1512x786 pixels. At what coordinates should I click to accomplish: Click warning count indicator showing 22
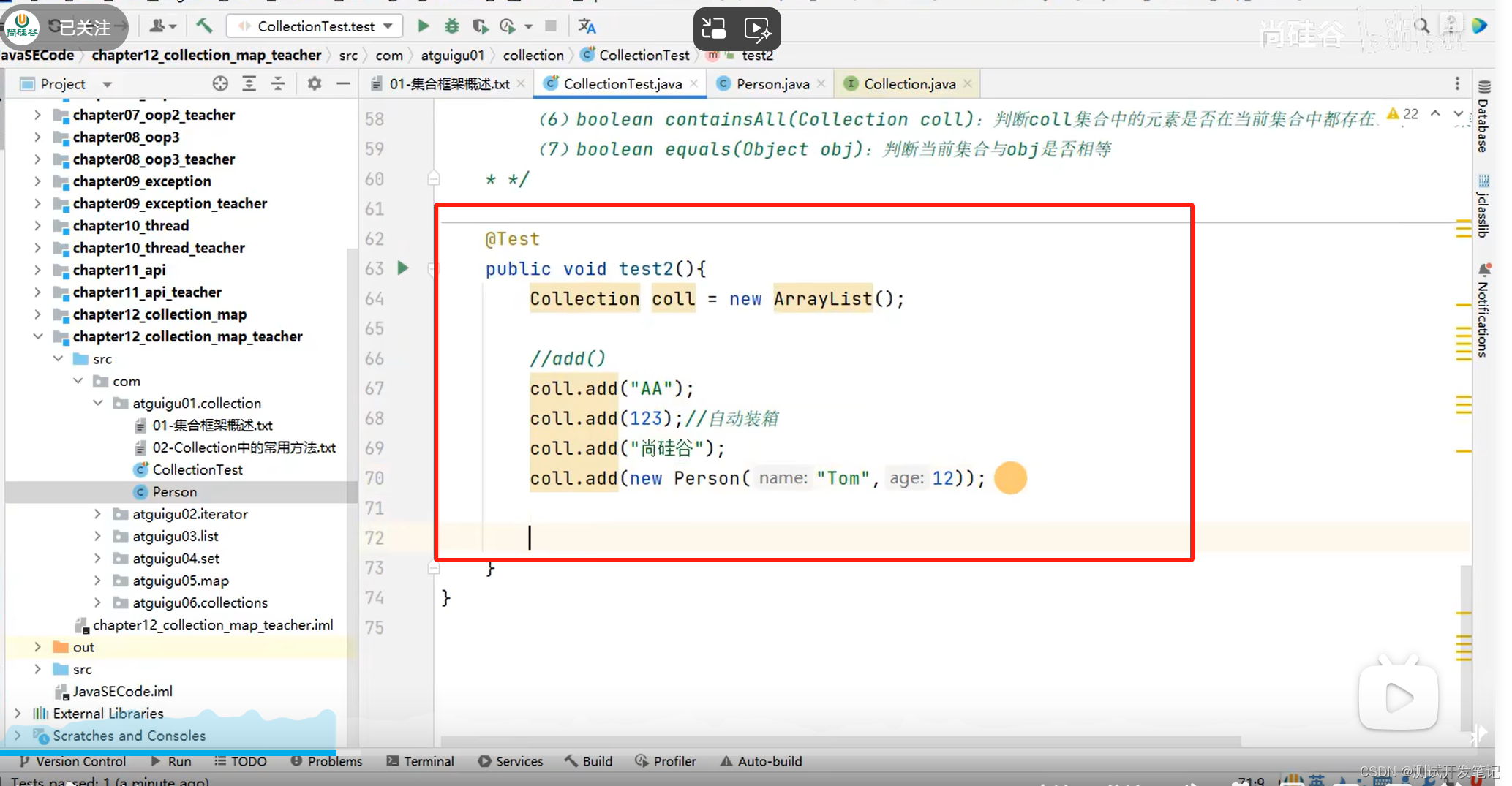1403,114
